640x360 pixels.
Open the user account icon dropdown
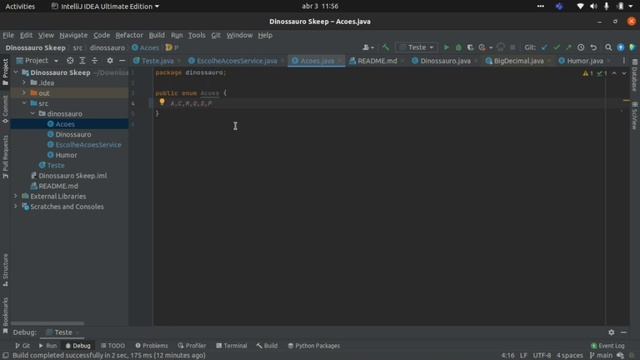coord(368,47)
